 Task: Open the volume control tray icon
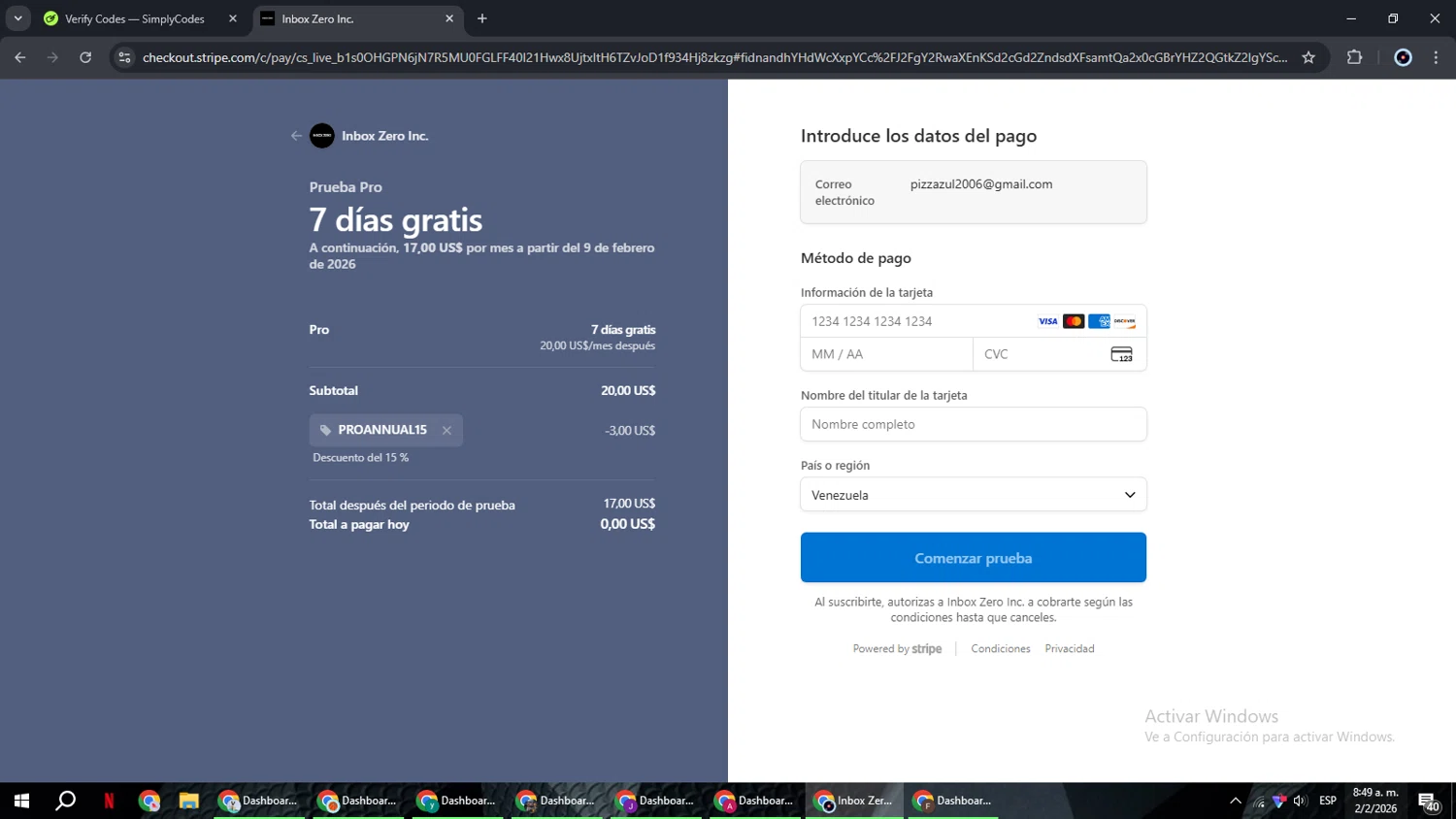click(x=1300, y=801)
